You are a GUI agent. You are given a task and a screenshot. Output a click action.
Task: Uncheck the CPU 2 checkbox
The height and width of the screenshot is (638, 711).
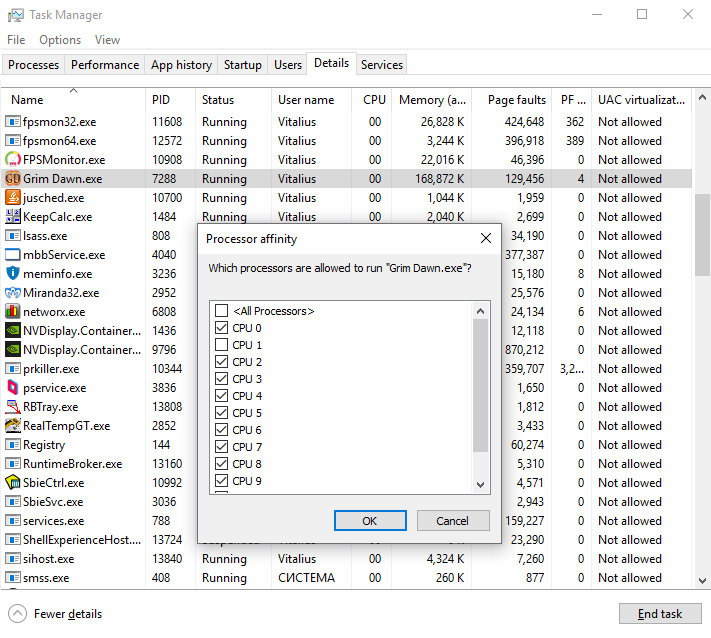pyautogui.click(x=221, y=362)
